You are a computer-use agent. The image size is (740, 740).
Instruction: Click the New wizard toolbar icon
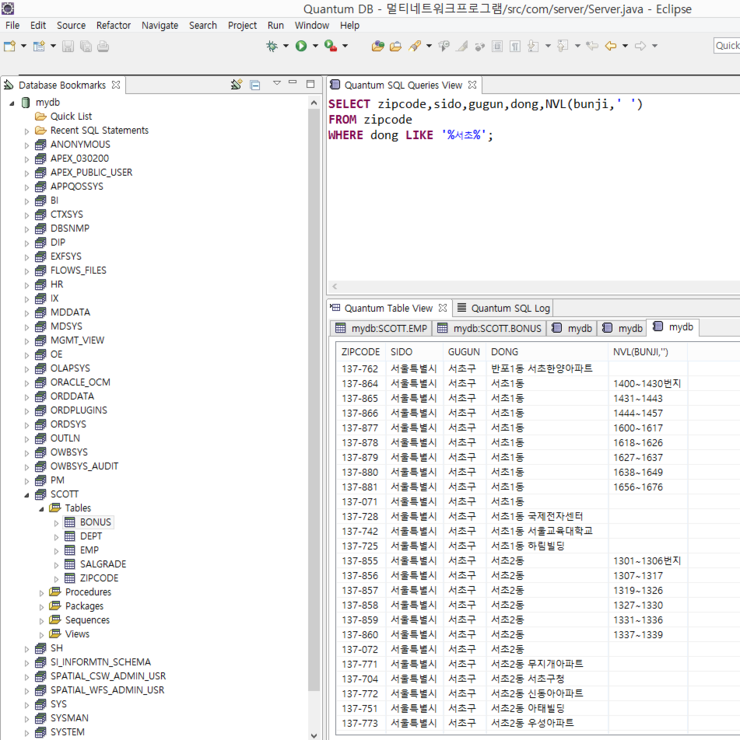click(x=10, y=46)
